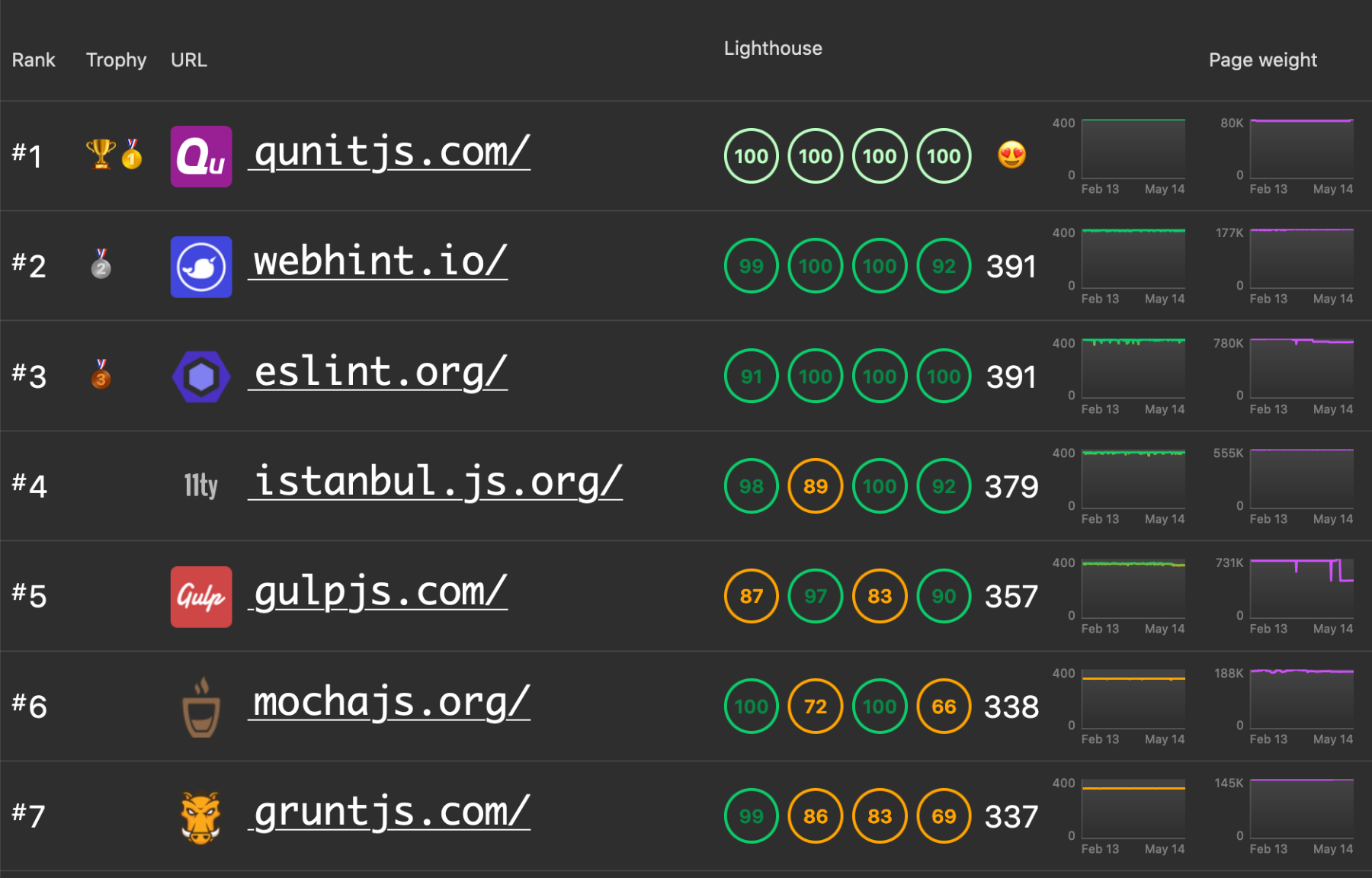Open the webhint.io/ link
This screenshot has width=1372, height=878.
(x=379, y=262)
